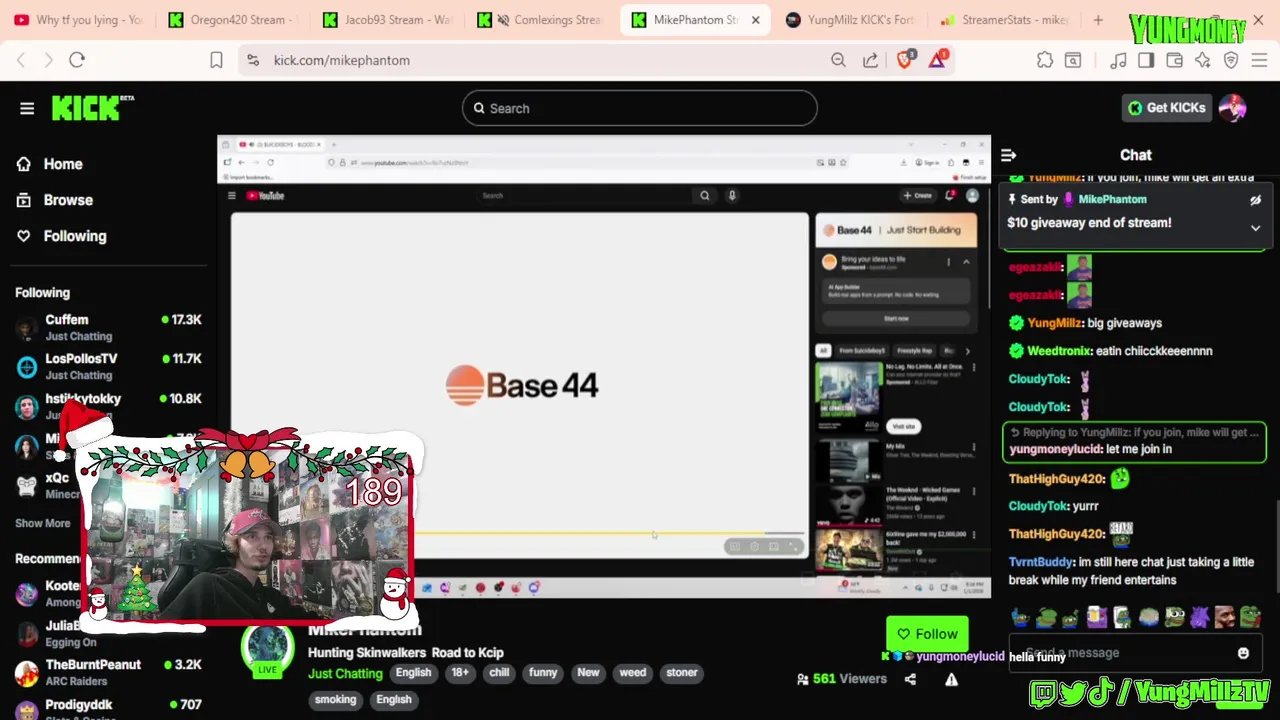1280x720 pixels.
Task: Open Prodigyddk recommended channel
Action: tap(108, 710)
